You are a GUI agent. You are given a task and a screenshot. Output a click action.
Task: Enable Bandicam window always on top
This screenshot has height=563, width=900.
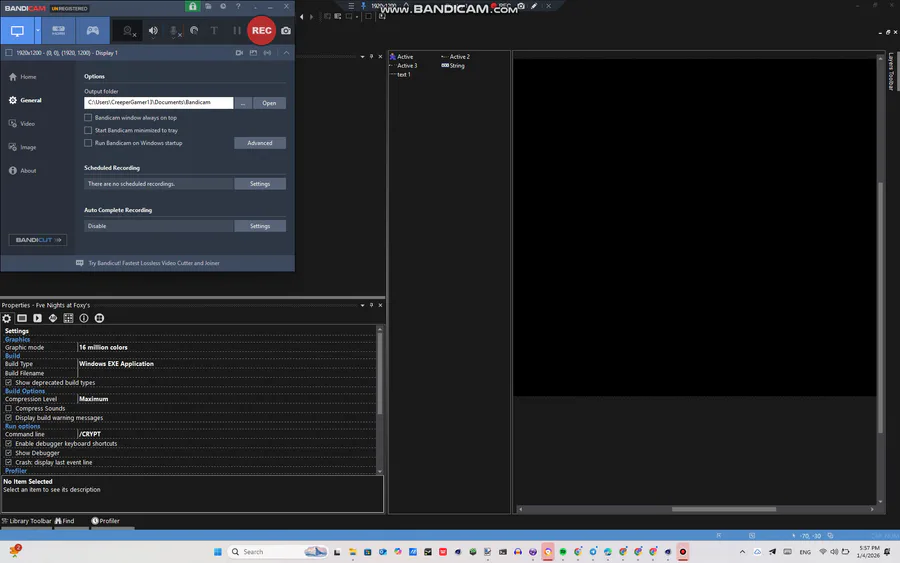[88, 118]
